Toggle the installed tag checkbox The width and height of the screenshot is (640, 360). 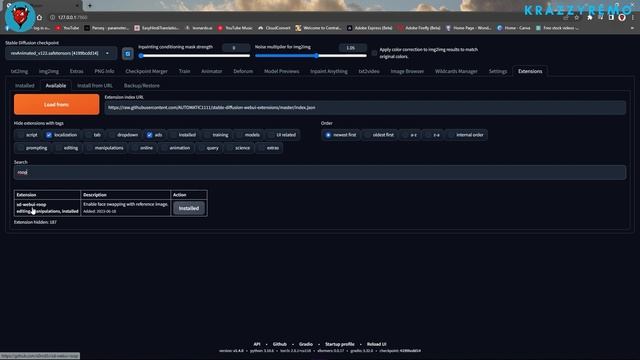(173, 135)
